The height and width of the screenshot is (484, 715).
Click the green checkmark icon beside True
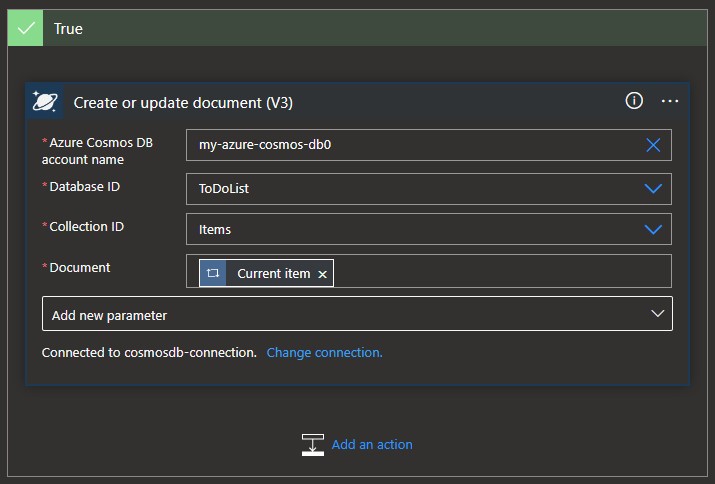tap(25, 28)
